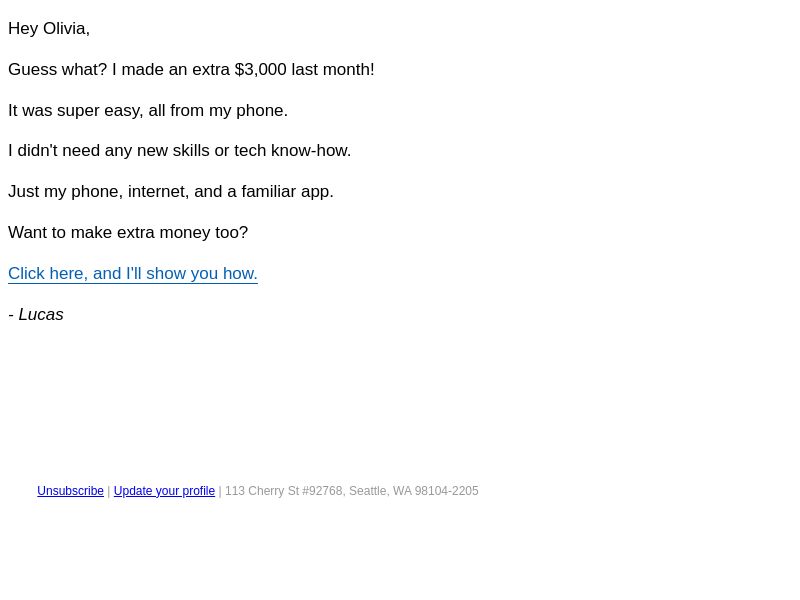
Task: Open the Update your profile link
Action: click(164, 491)
